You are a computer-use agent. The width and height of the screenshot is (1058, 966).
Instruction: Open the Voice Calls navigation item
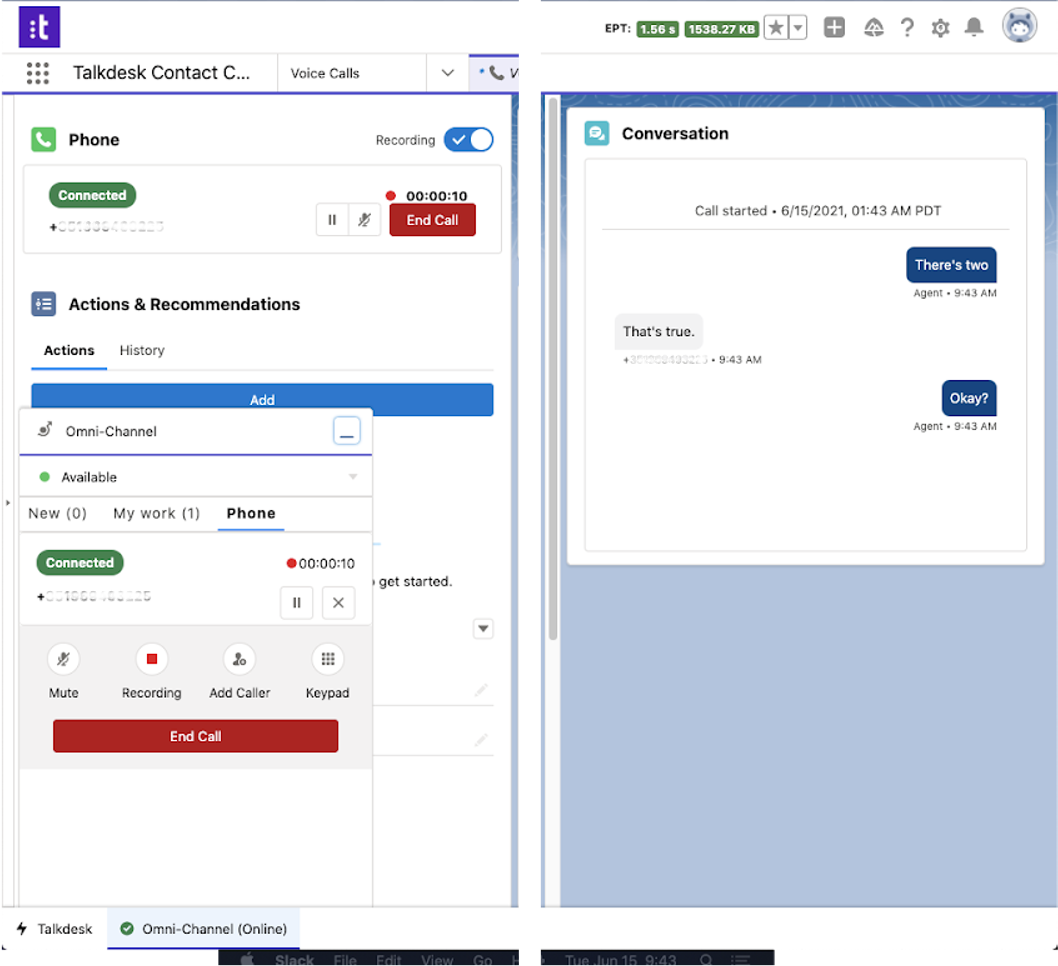pos(325,73)
